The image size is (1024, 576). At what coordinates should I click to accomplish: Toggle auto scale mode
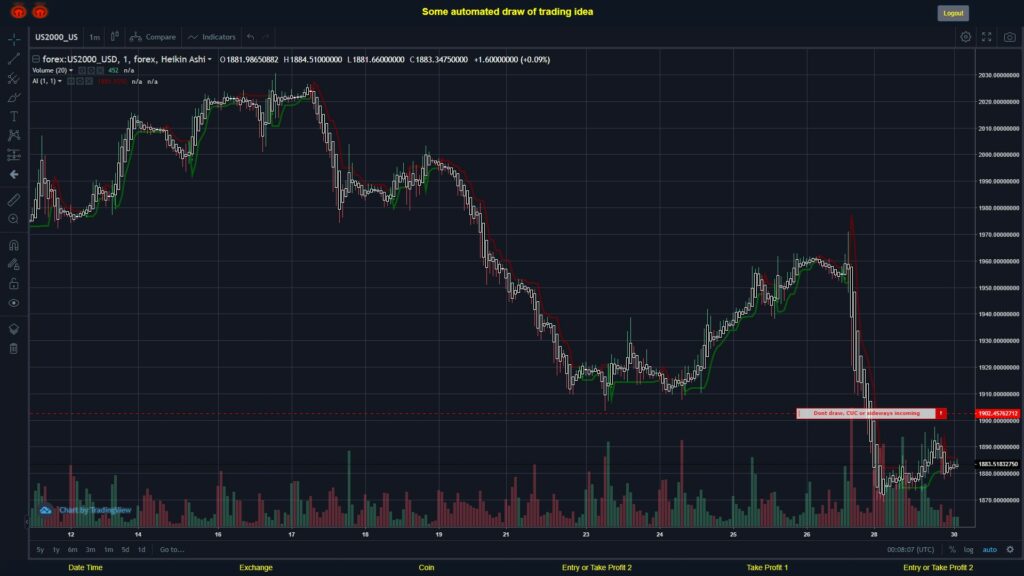990,550
